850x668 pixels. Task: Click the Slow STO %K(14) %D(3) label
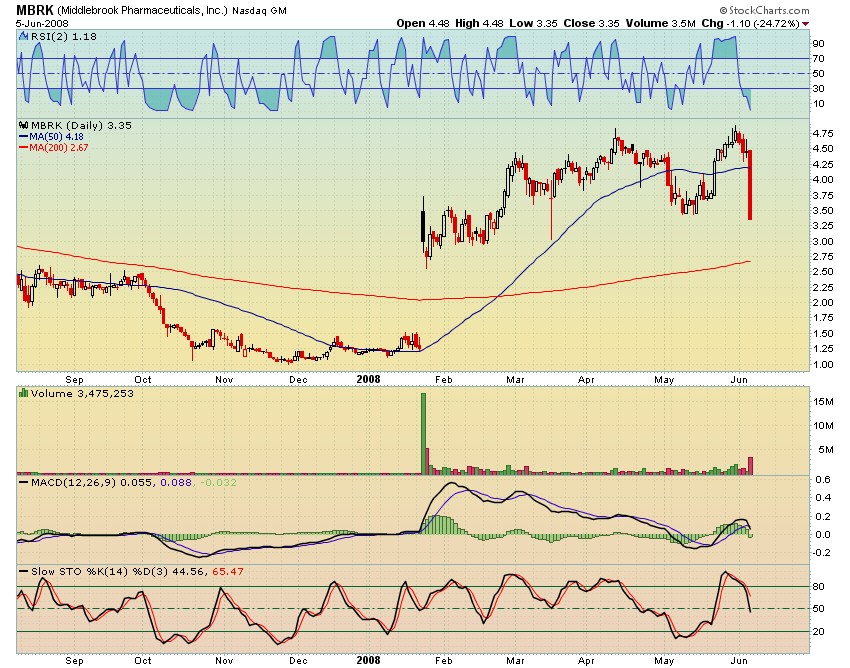point(99,571)
